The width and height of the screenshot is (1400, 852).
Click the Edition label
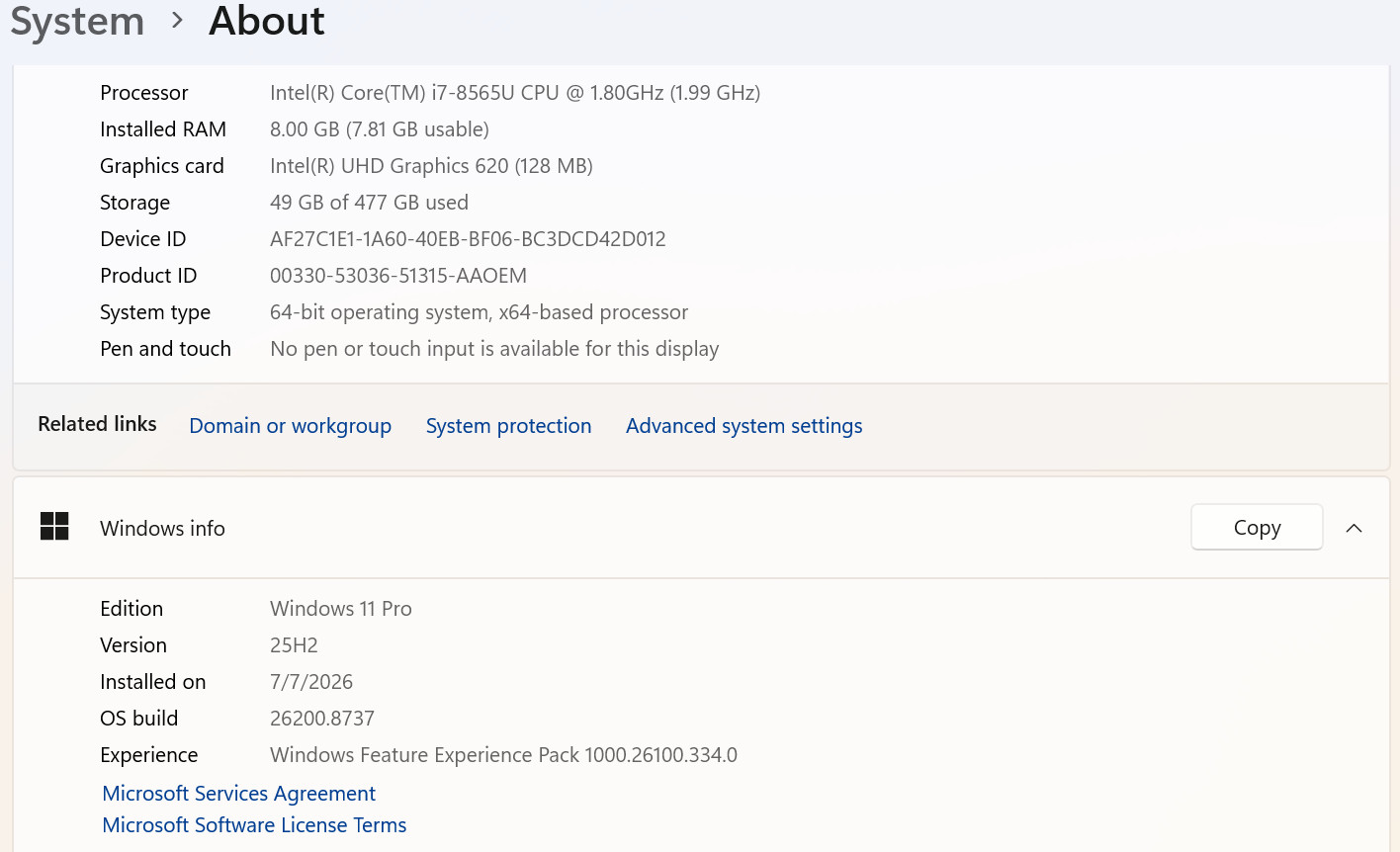pyautogui.click(x=131, y=609)
